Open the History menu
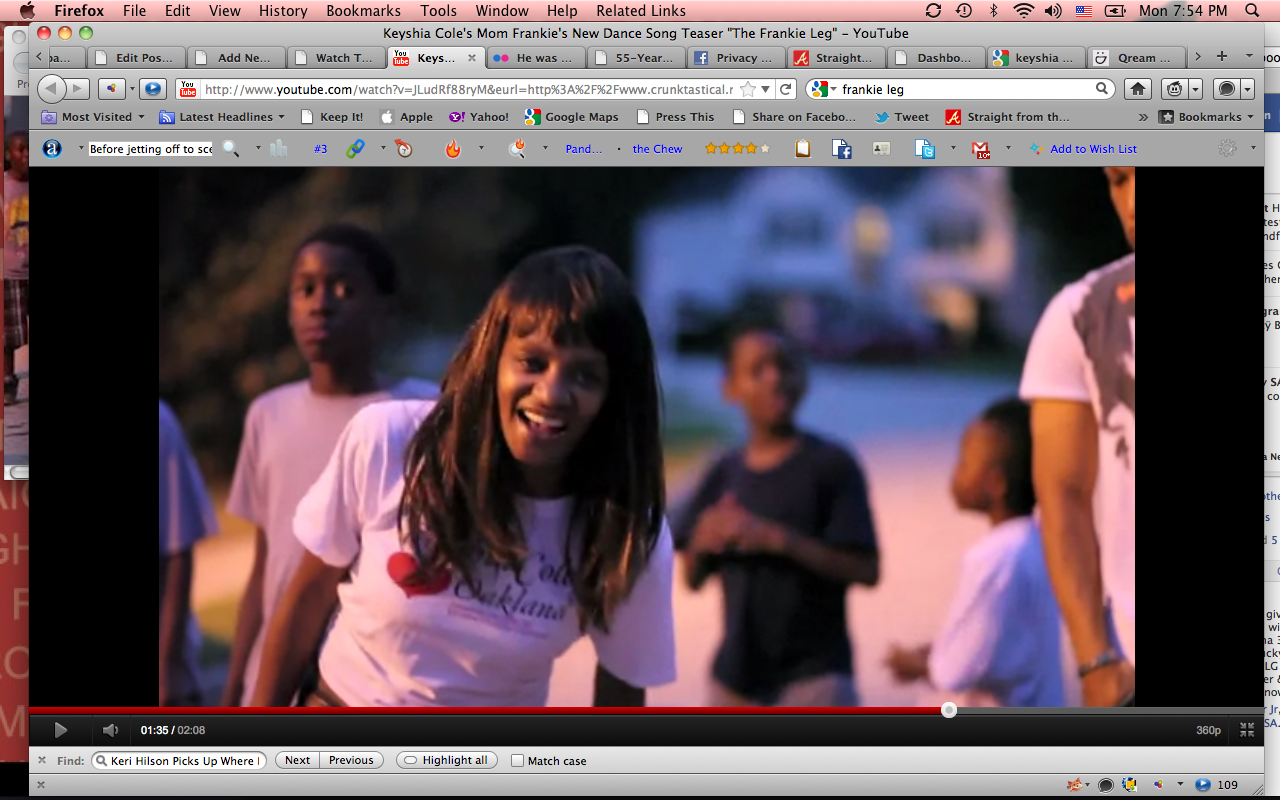The width and height of the screenshot is (1280, 800). (x=283, y=11)
